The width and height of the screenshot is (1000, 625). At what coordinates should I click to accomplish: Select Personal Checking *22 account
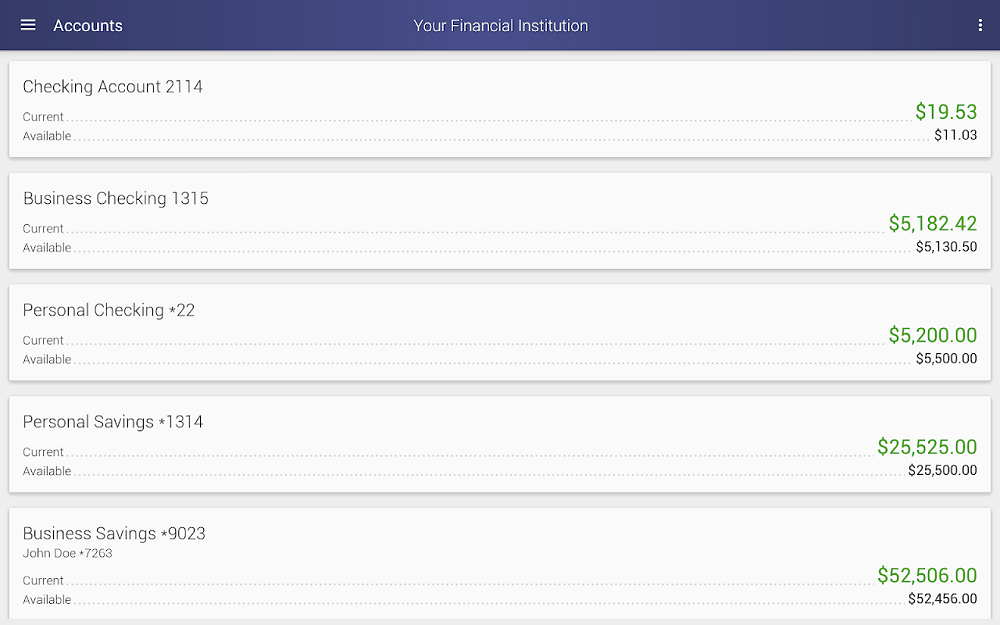[109, 310]
